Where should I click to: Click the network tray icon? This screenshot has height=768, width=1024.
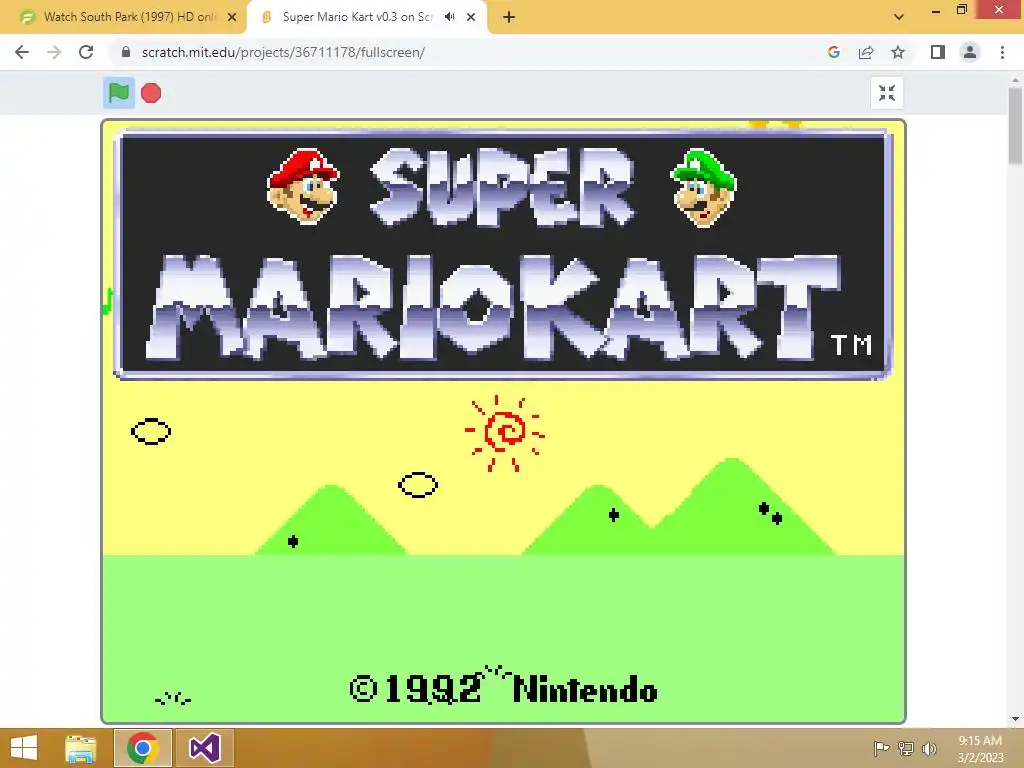906,748
